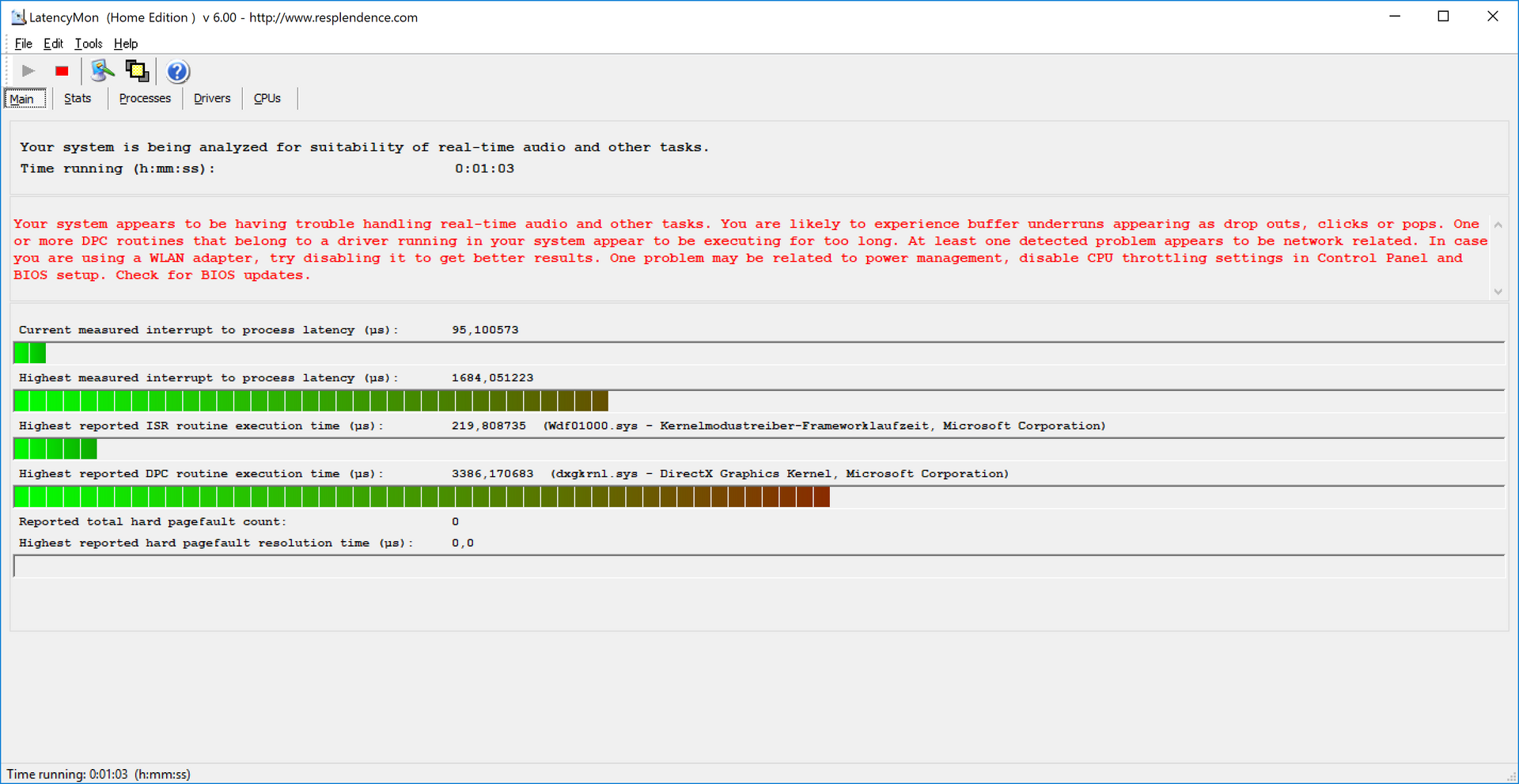This screenshot has height=784, width=1519.
Task: Switch to the Stats tab
Action: 78,98
